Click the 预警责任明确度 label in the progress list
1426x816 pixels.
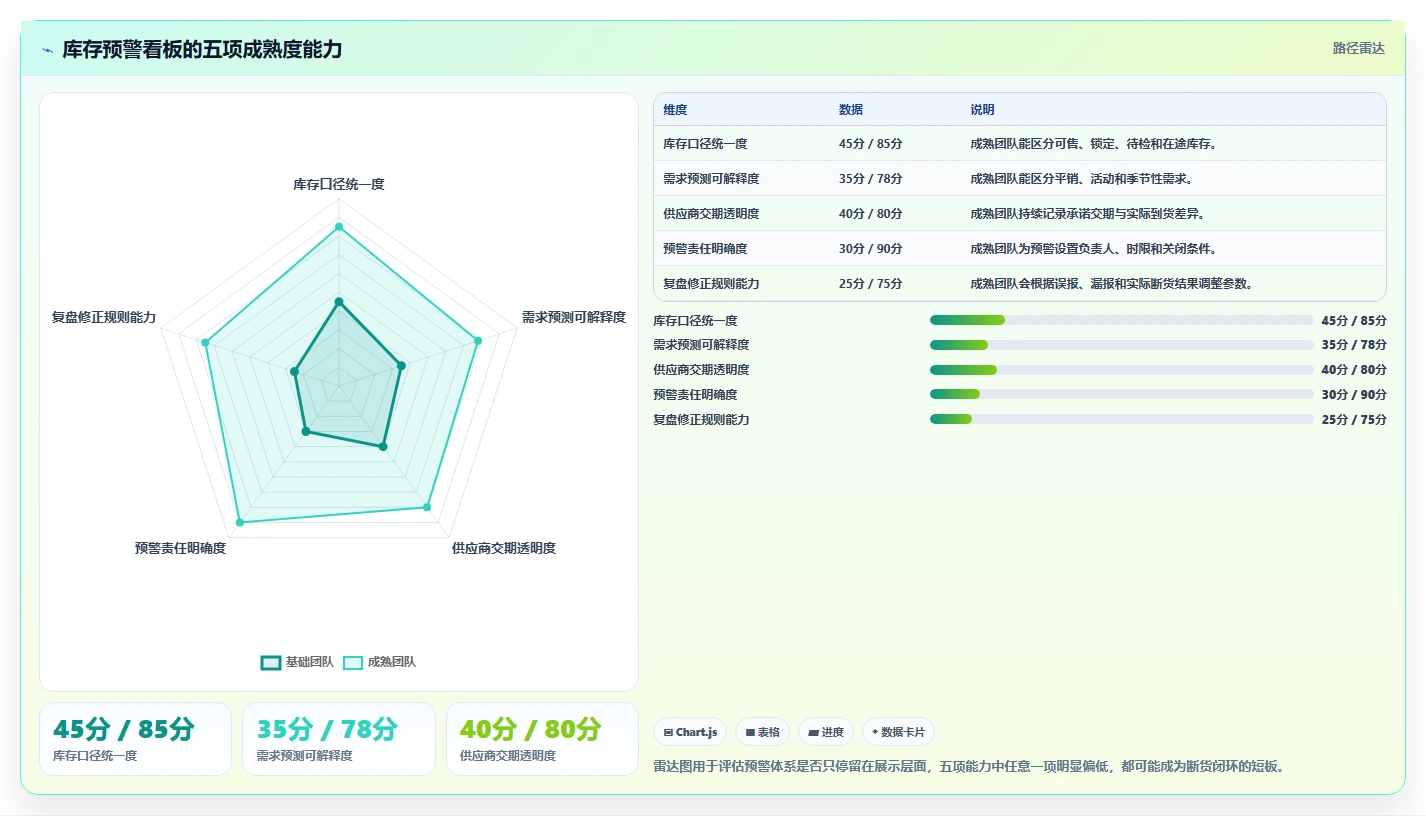[x=695, y=395]
